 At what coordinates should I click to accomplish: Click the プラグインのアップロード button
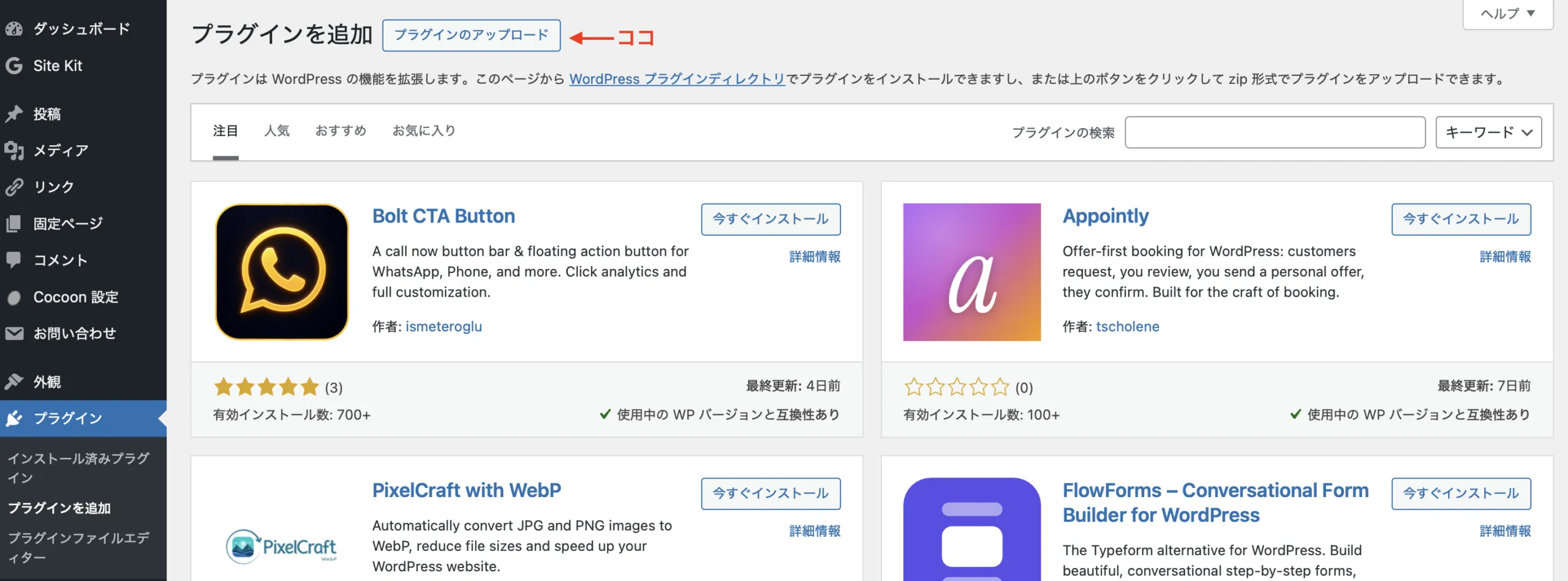(x=471, y=35)
